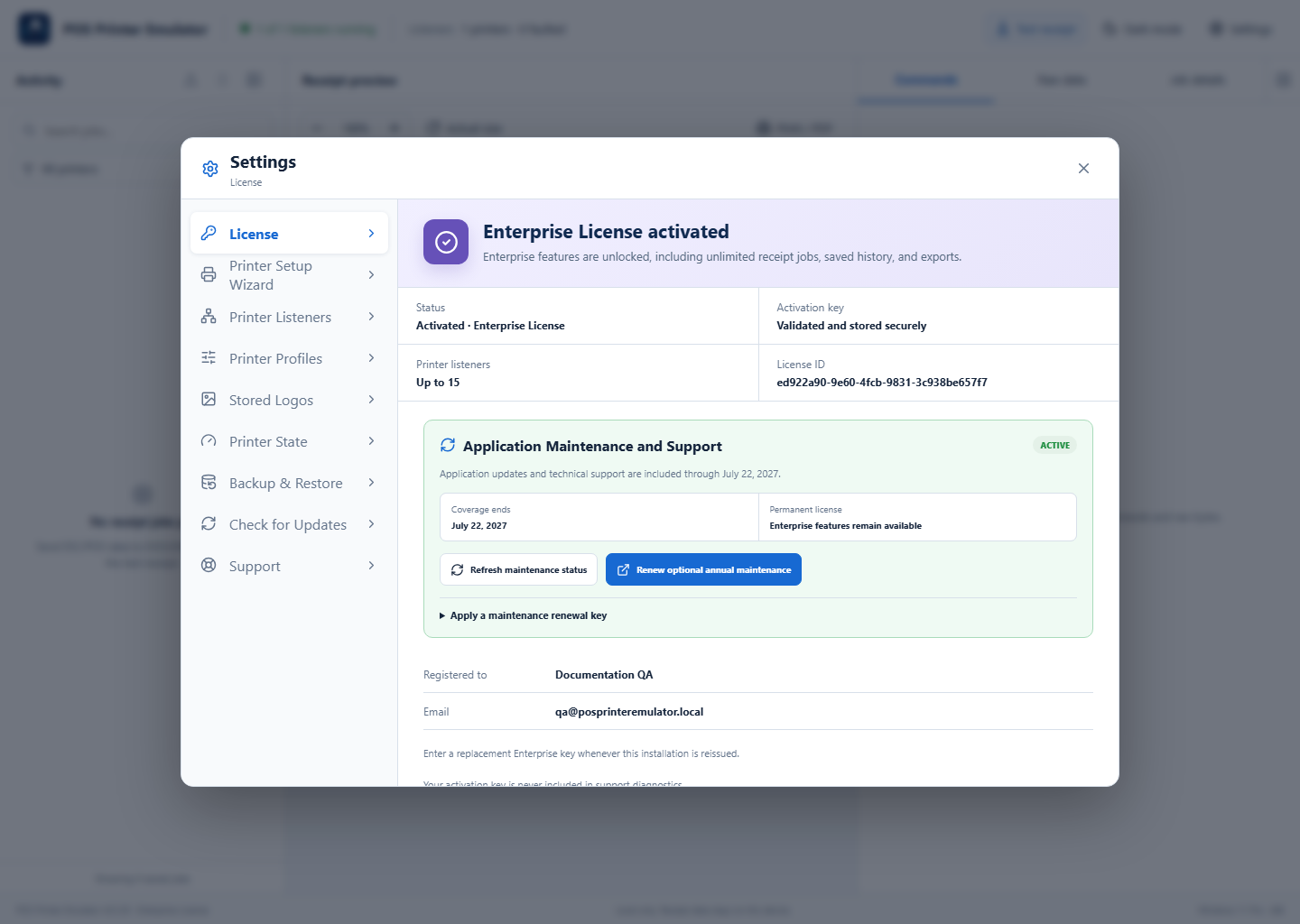Close the Settings dialog
The image size is (1300, 924).
[x=1083, y=169]
